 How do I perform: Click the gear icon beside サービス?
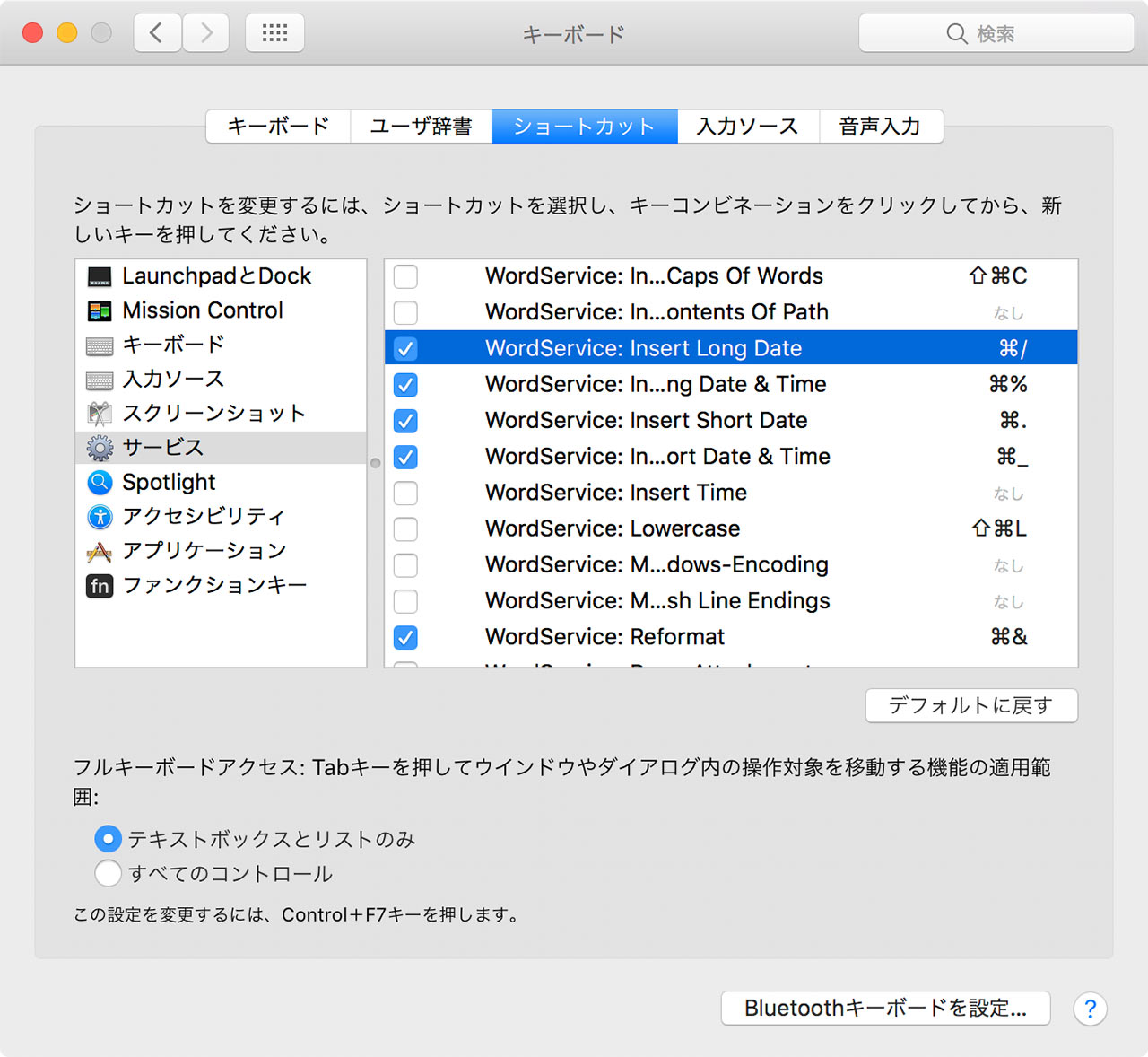click(x=100, y=448)
